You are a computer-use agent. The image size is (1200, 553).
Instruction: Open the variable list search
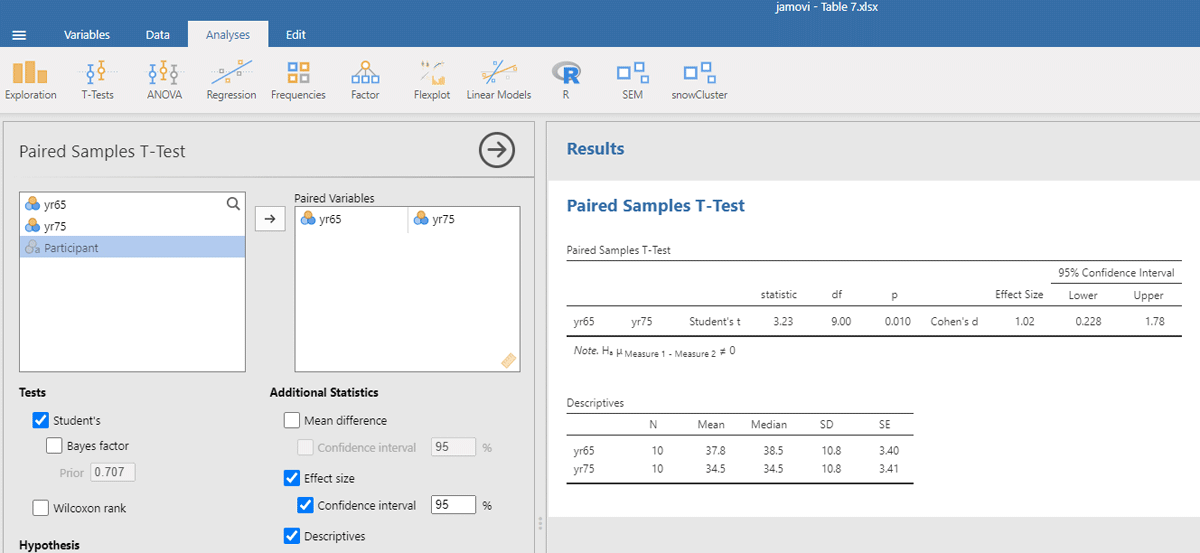click(x=233, y=204)
